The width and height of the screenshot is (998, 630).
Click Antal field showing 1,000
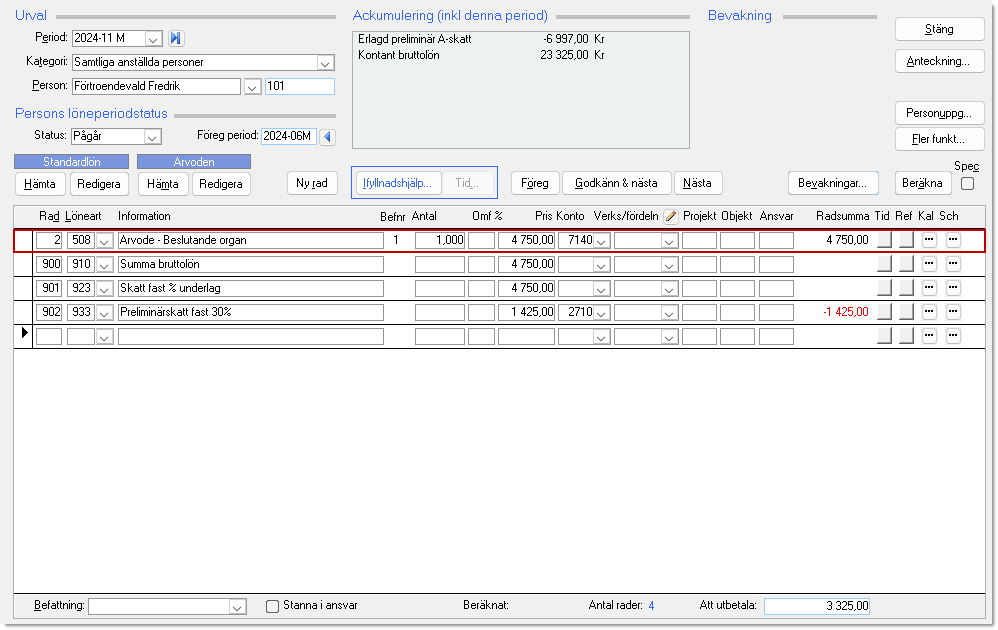coord(440,241)
